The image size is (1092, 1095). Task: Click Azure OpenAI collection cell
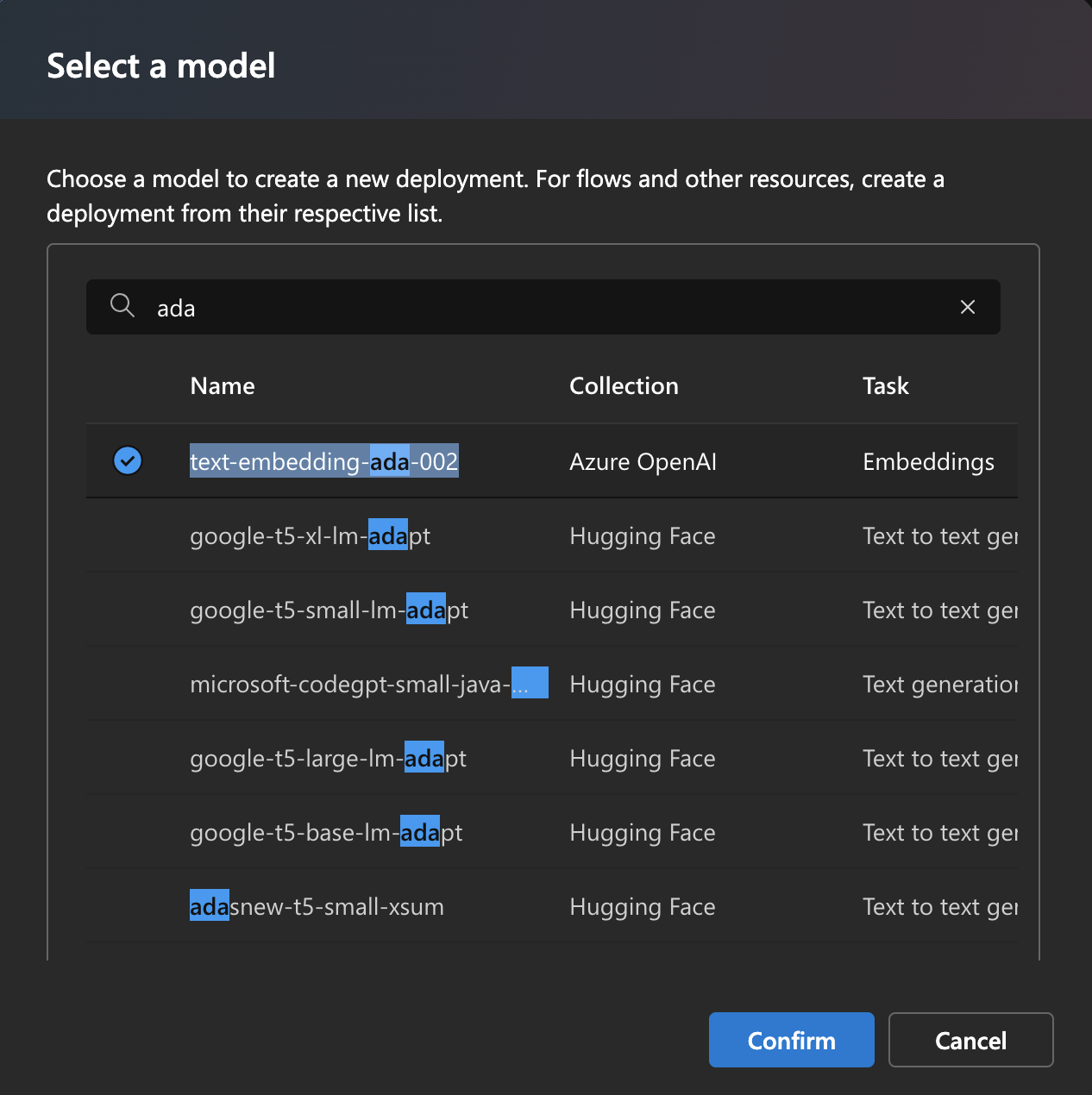[x=643, y=462]
